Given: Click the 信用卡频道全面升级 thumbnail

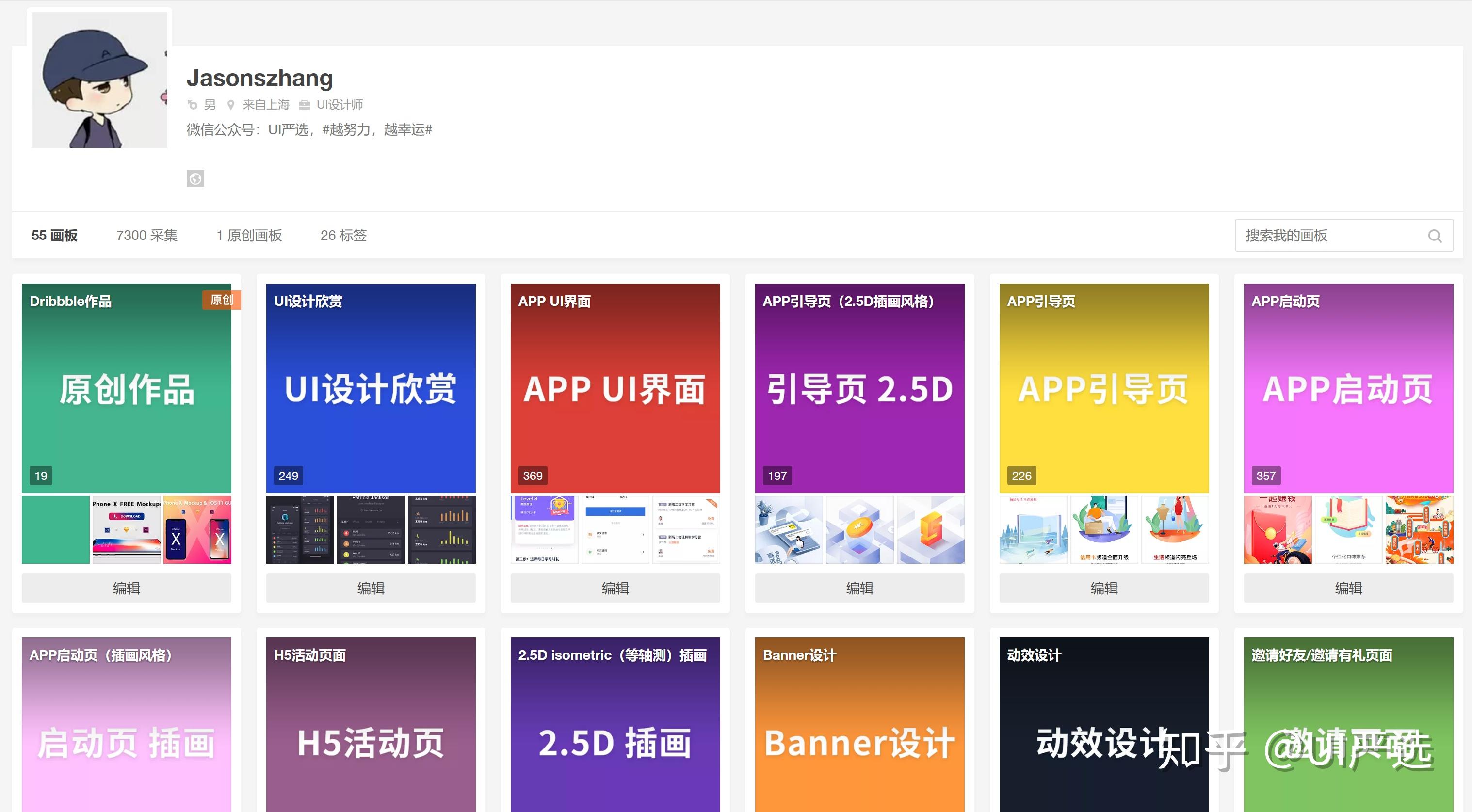Looking at the screenshot, I should click(1104, 530).
